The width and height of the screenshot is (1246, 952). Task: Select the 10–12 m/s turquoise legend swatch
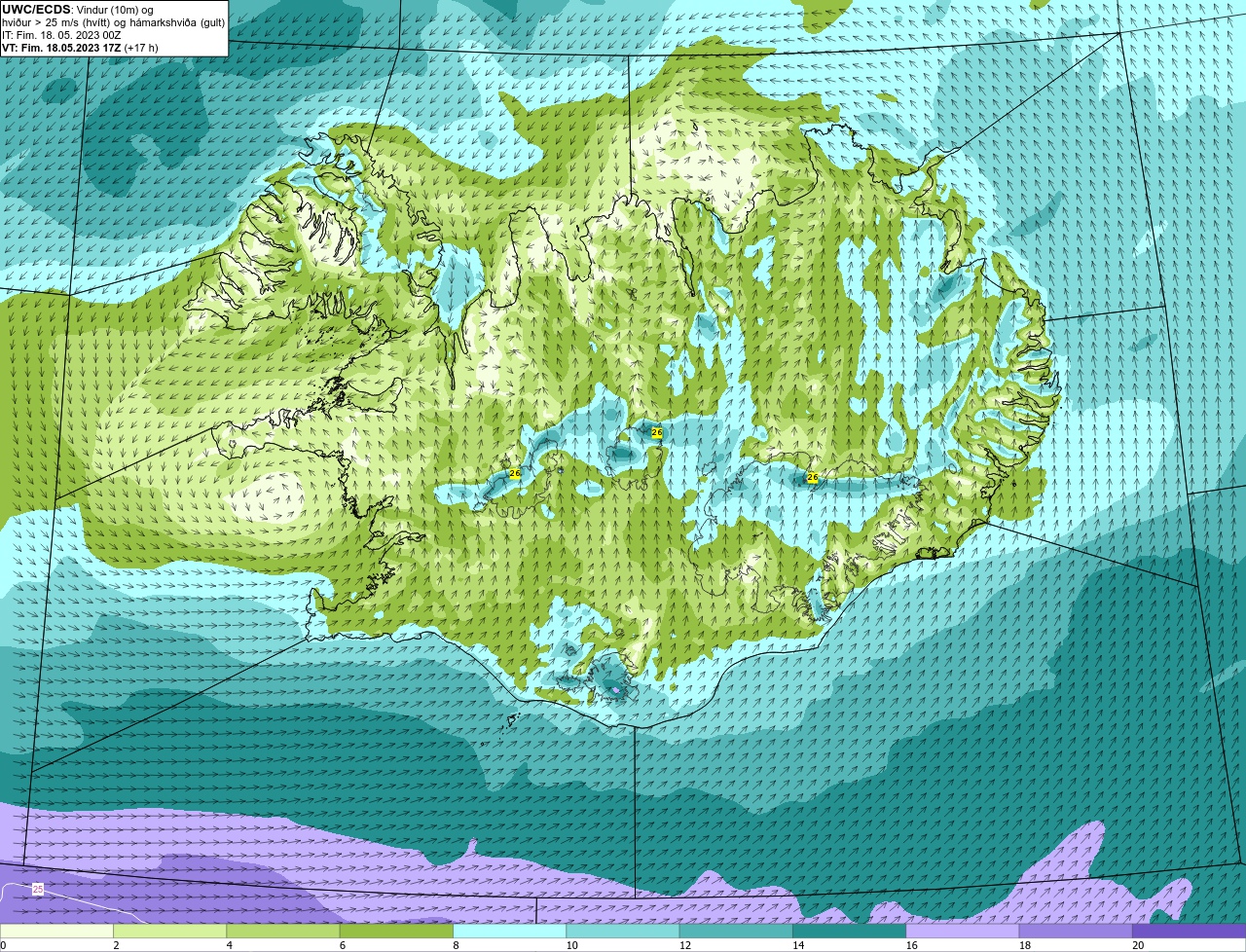[x=623, y=932]
